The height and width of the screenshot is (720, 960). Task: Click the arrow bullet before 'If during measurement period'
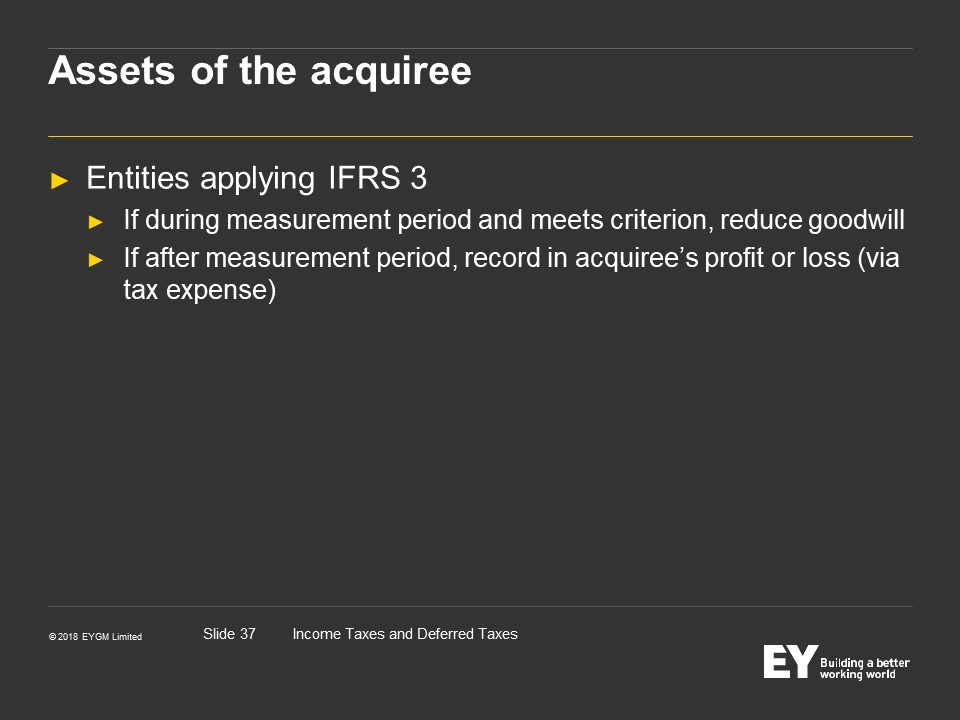coord(96,222)
